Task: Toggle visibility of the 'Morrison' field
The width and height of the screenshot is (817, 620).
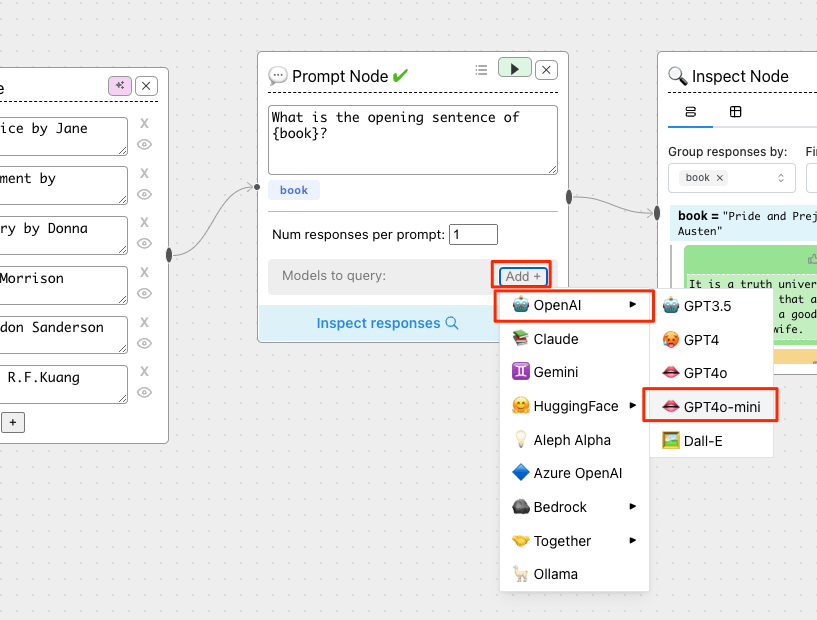Action: [144, 293]
